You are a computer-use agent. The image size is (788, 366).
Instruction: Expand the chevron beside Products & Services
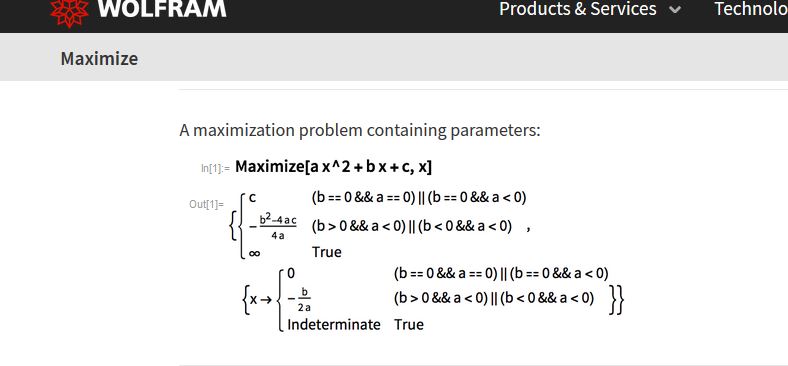pos(675,10)
